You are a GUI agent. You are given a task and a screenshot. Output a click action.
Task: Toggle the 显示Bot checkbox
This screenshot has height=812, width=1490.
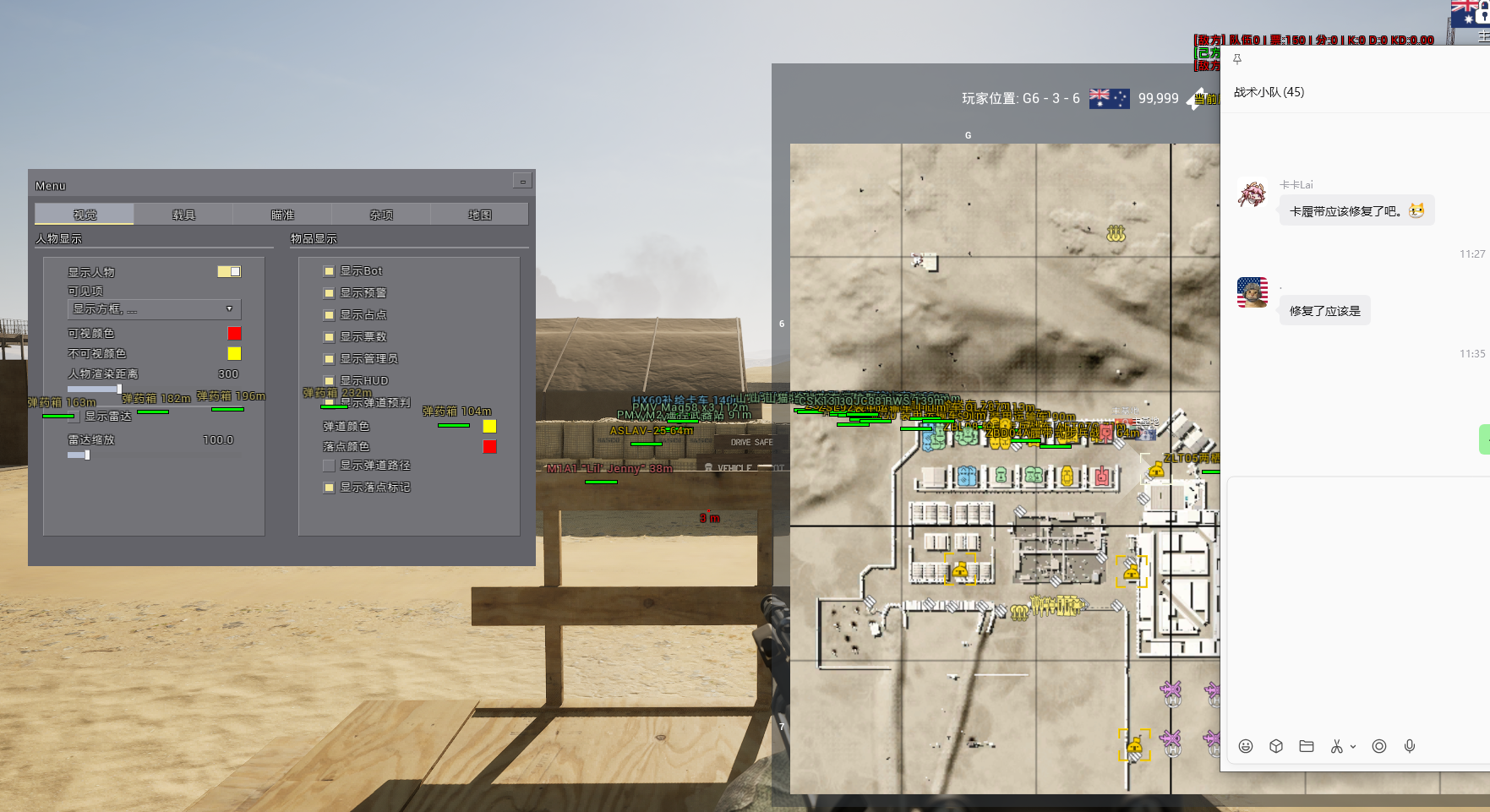(329, 271)
